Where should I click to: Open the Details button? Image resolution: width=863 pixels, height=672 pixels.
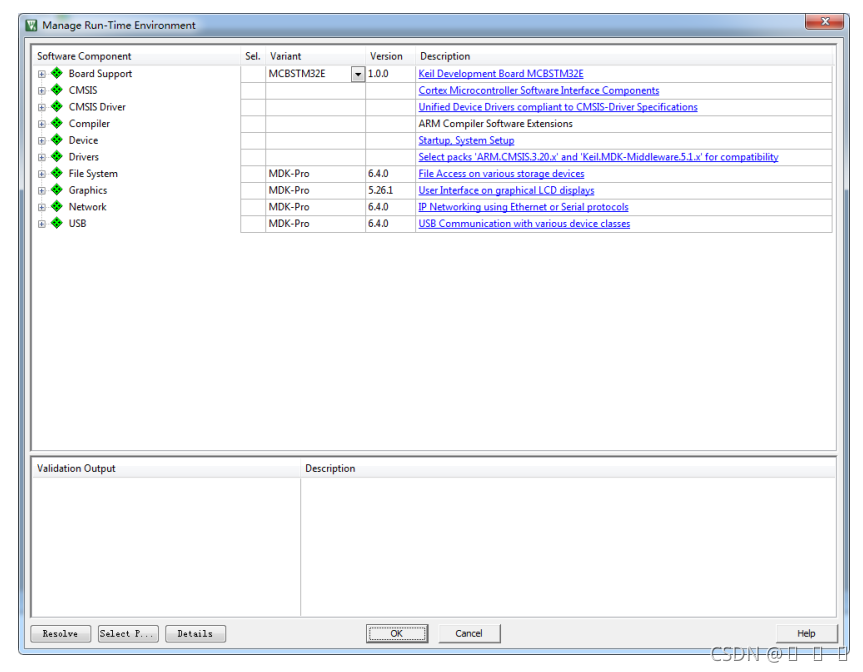click(x=195, y=633)
